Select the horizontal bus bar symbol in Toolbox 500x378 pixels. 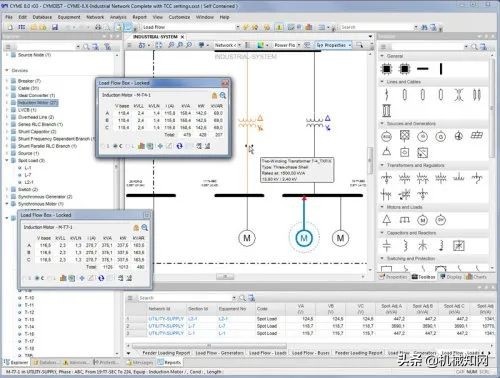pos(422,69)
